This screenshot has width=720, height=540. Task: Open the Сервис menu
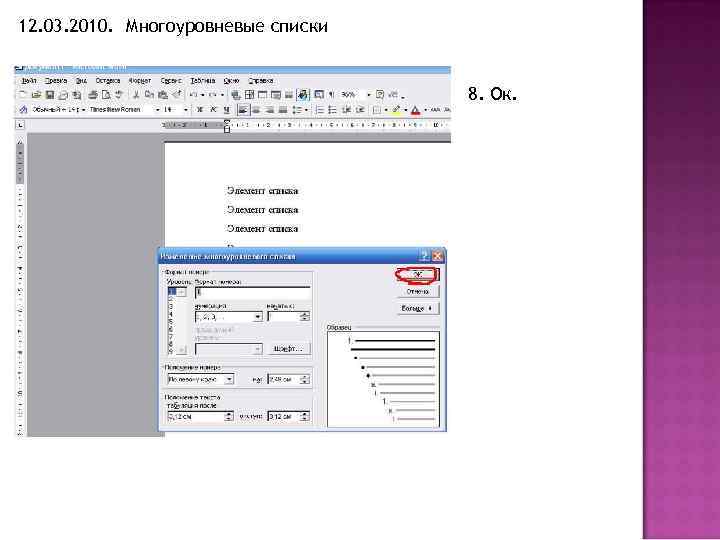point(171,80)
